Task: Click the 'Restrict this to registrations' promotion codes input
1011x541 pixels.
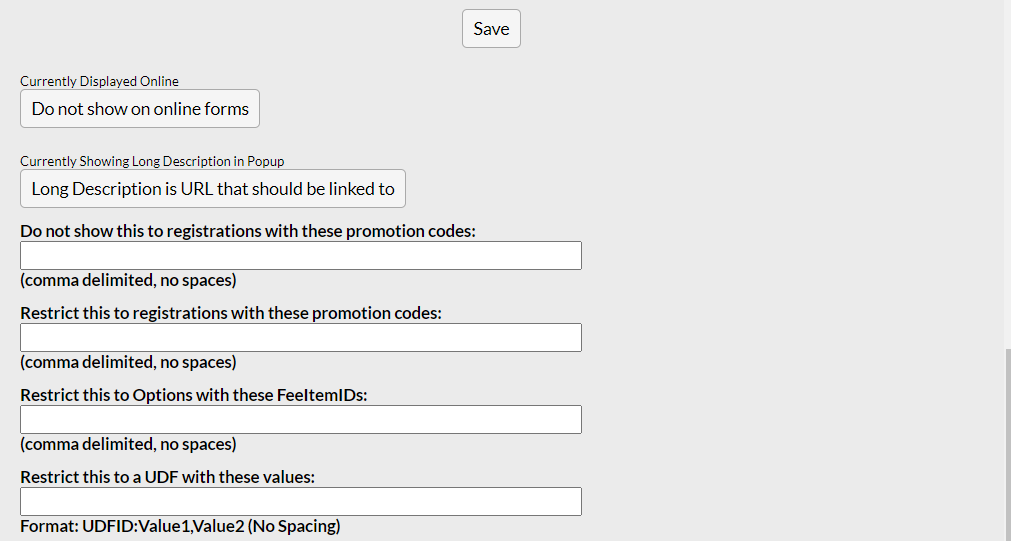Action: [x=301, y=337]
